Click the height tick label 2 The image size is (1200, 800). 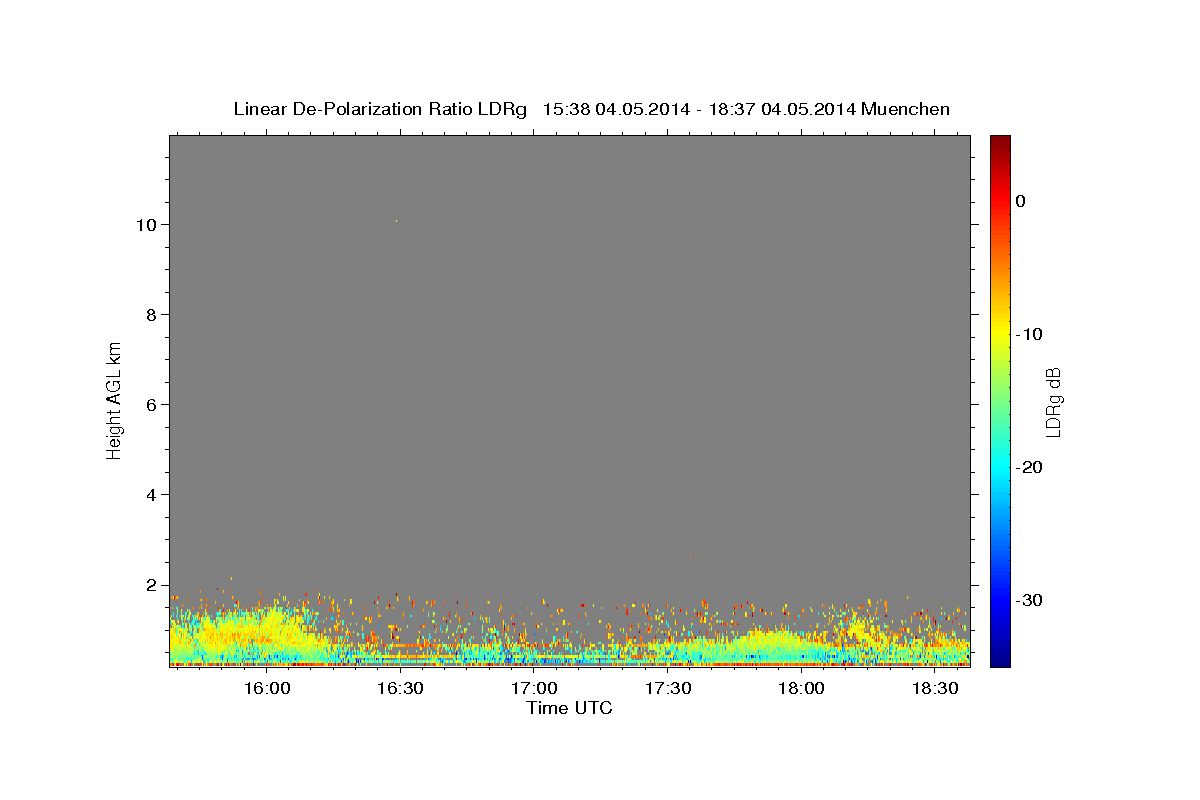click(x=152, y=585)
